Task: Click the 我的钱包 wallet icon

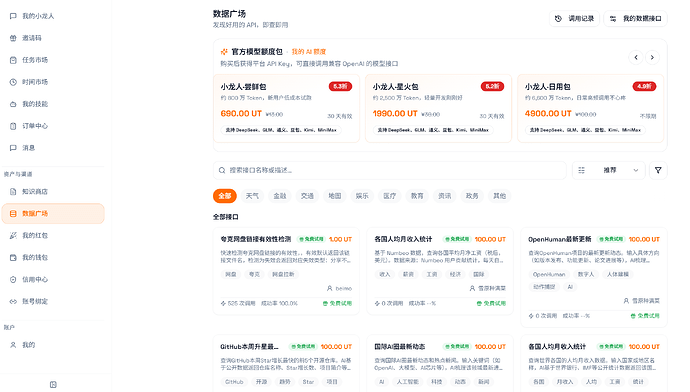Action: [13, 257]
